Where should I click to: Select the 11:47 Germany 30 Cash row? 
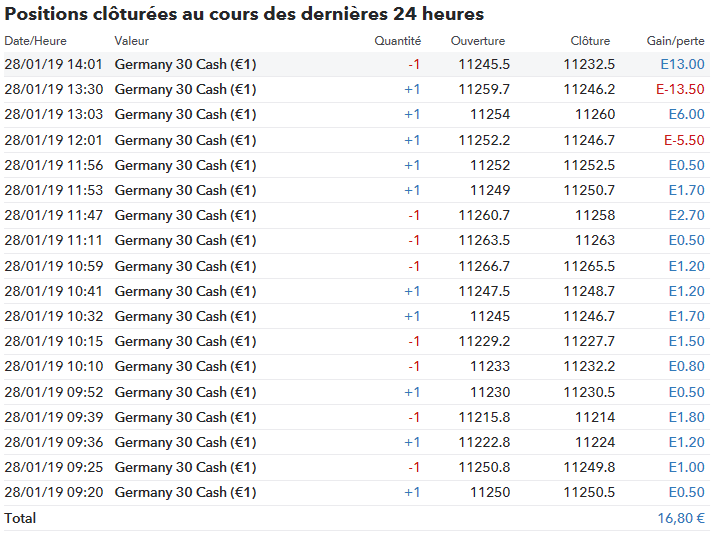click(356, 215)
